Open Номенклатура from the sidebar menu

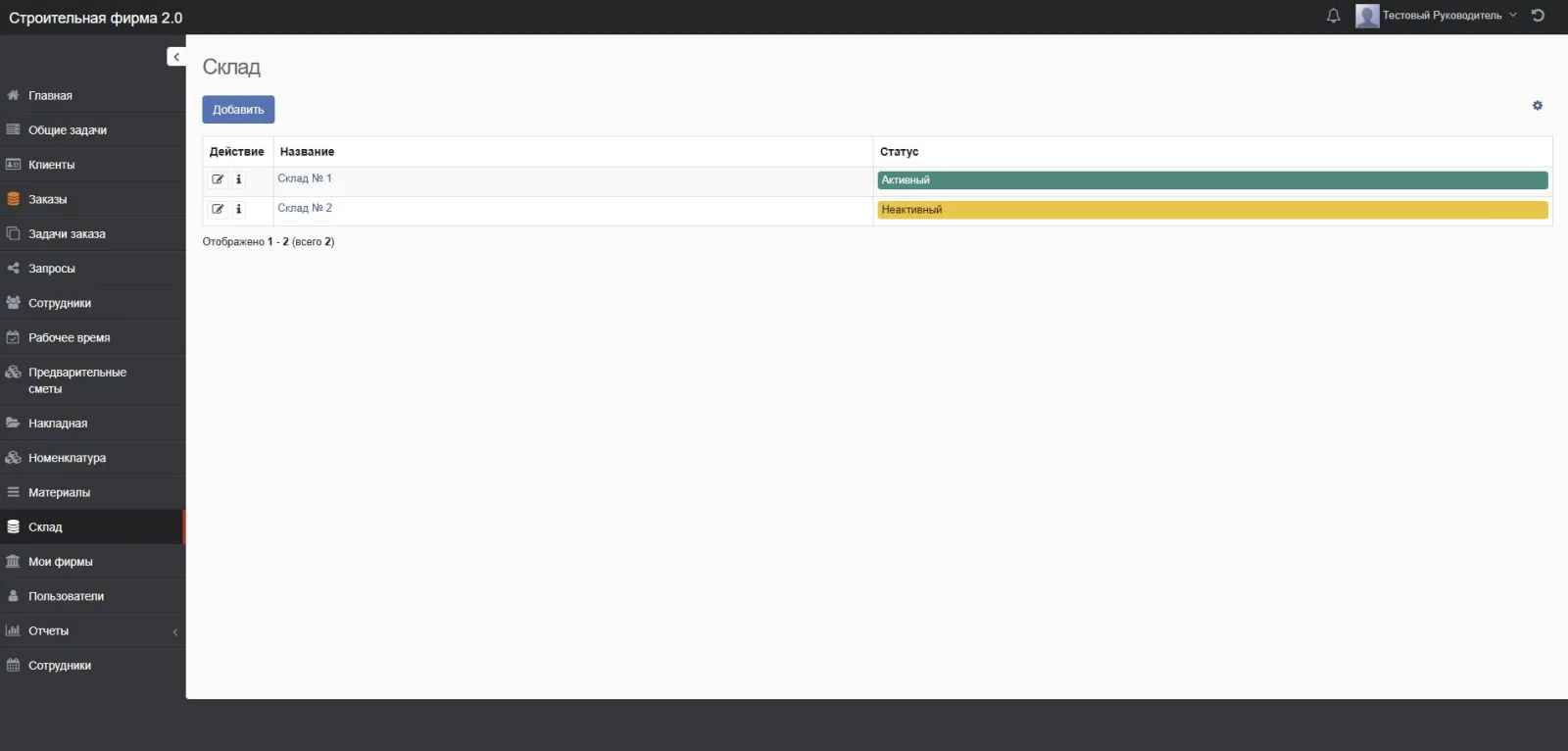tap(67, 458)
